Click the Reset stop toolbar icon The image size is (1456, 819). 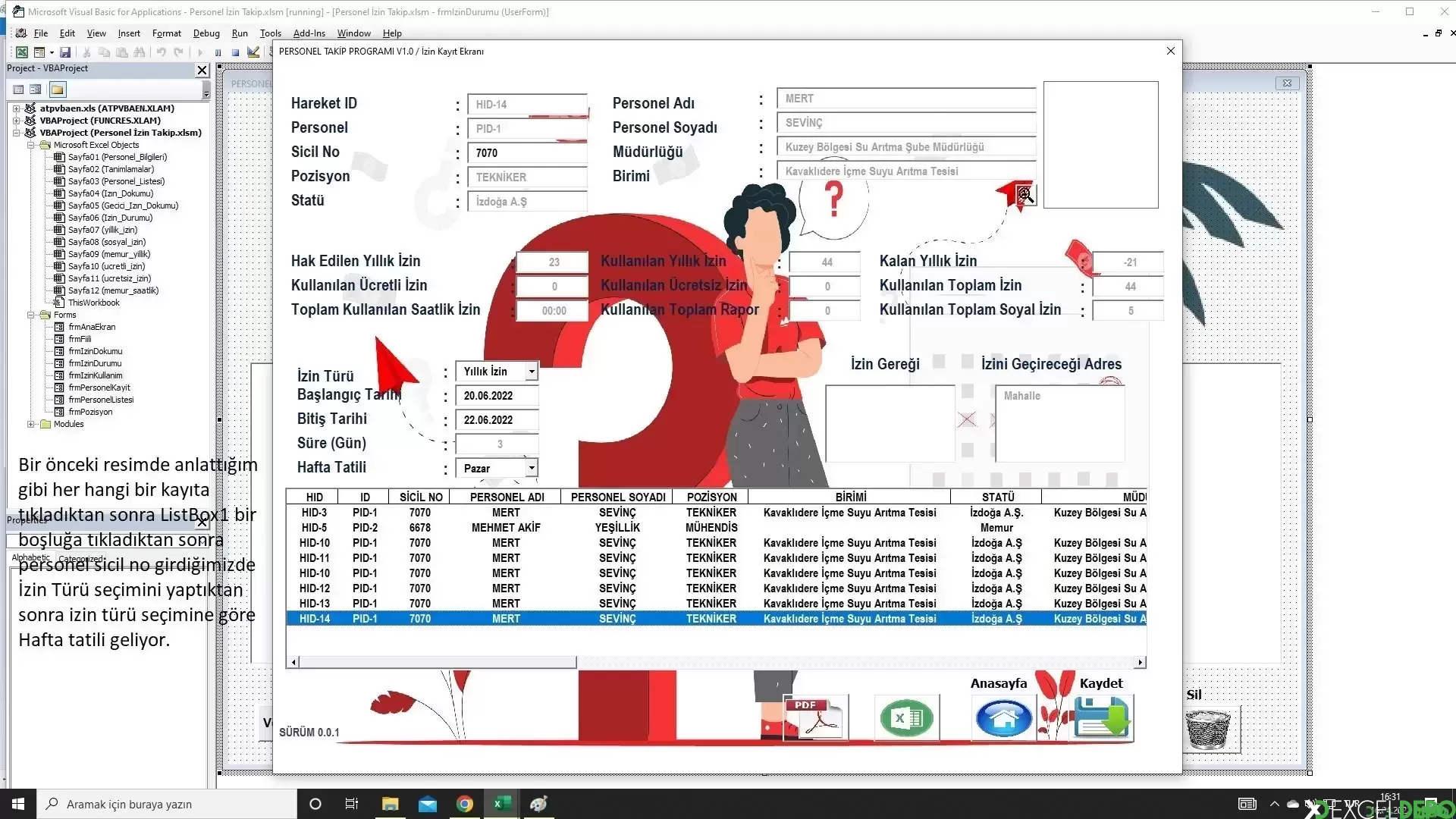pos(235,52)
